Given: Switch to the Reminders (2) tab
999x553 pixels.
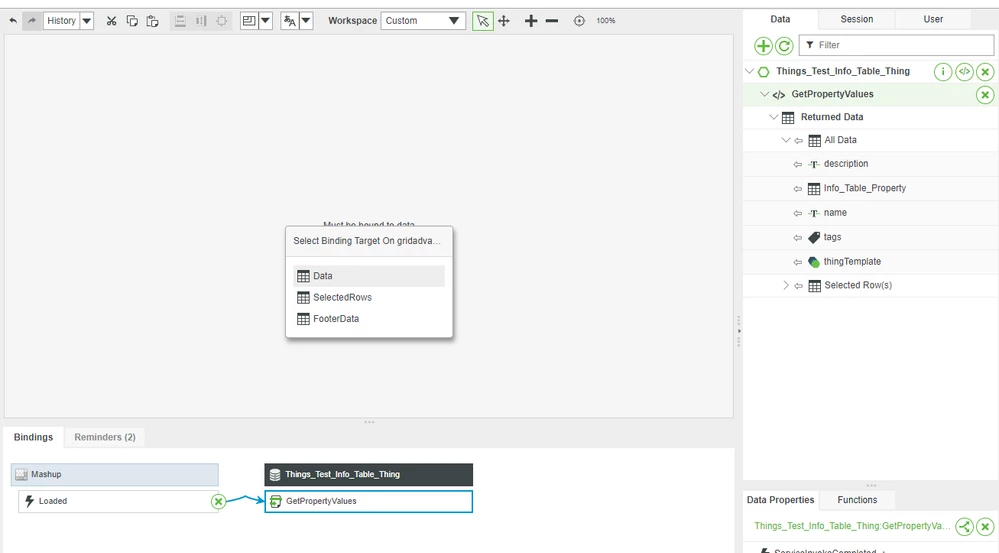Looking at the screenshot, I should [x=104, y=437].
